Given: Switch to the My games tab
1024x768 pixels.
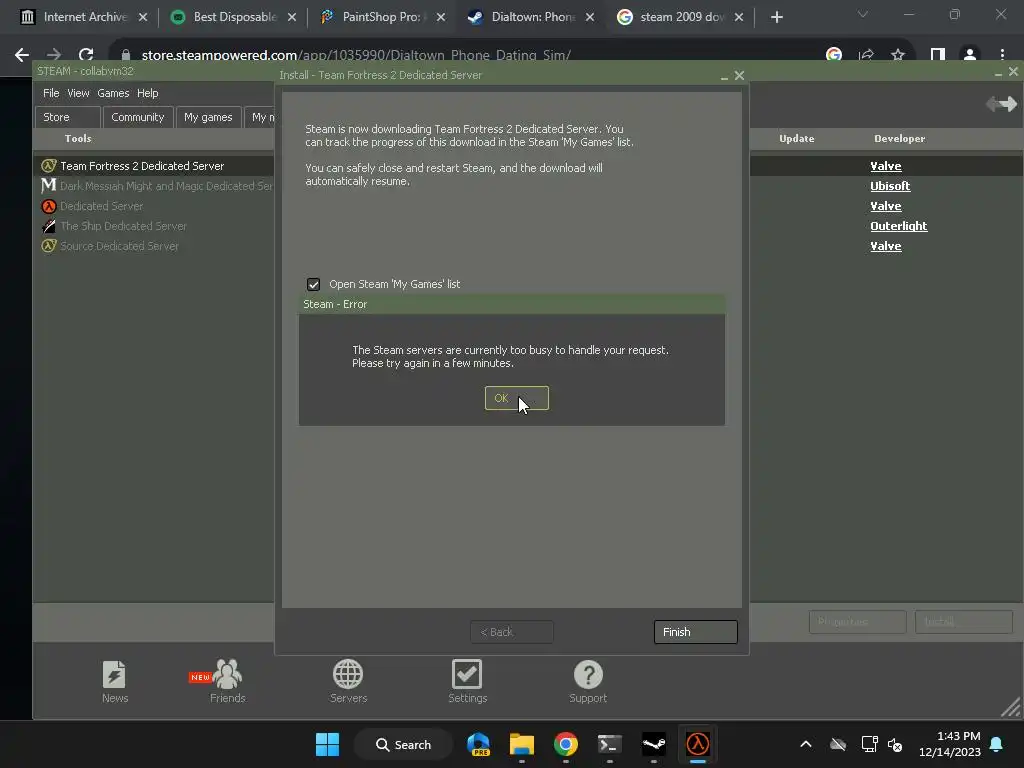Looking at the screenshot, I should (208, 117).
